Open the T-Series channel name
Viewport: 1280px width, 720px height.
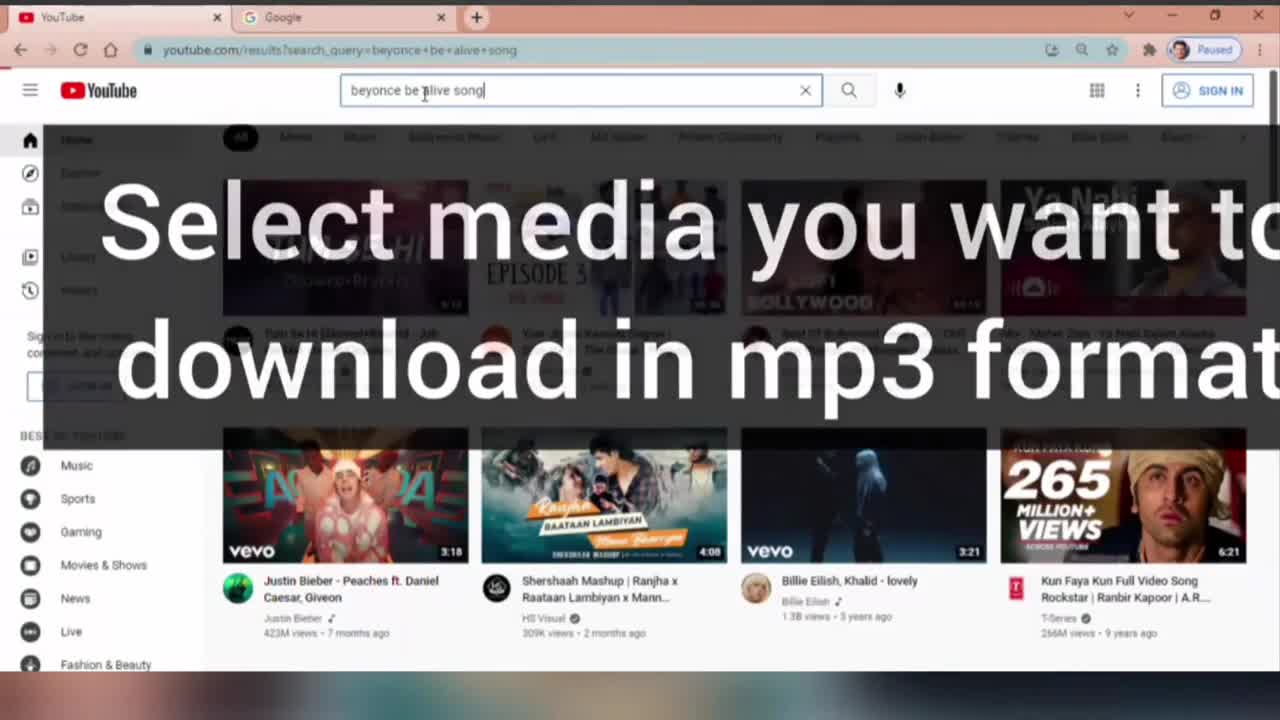tap(1059, 618)
